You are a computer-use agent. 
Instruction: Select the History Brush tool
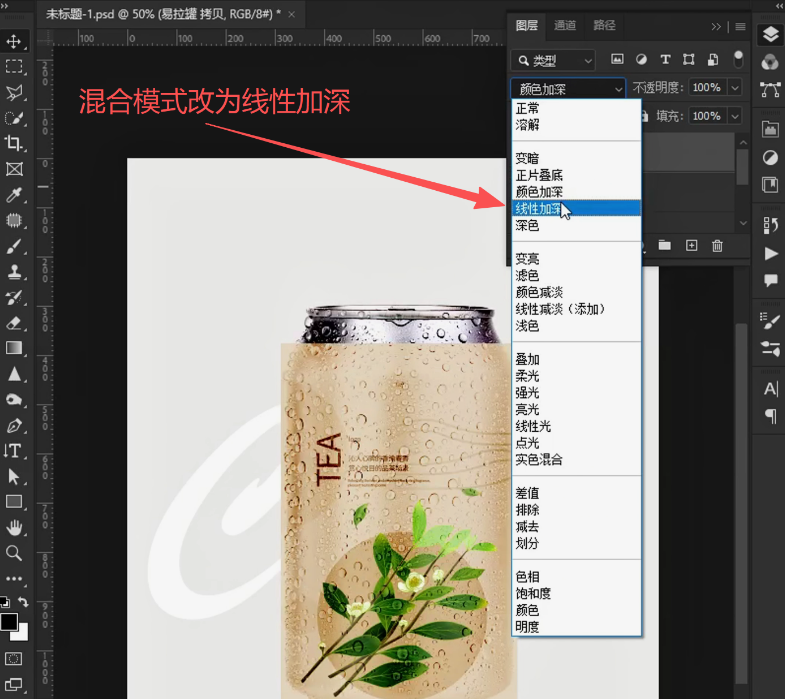14,297
